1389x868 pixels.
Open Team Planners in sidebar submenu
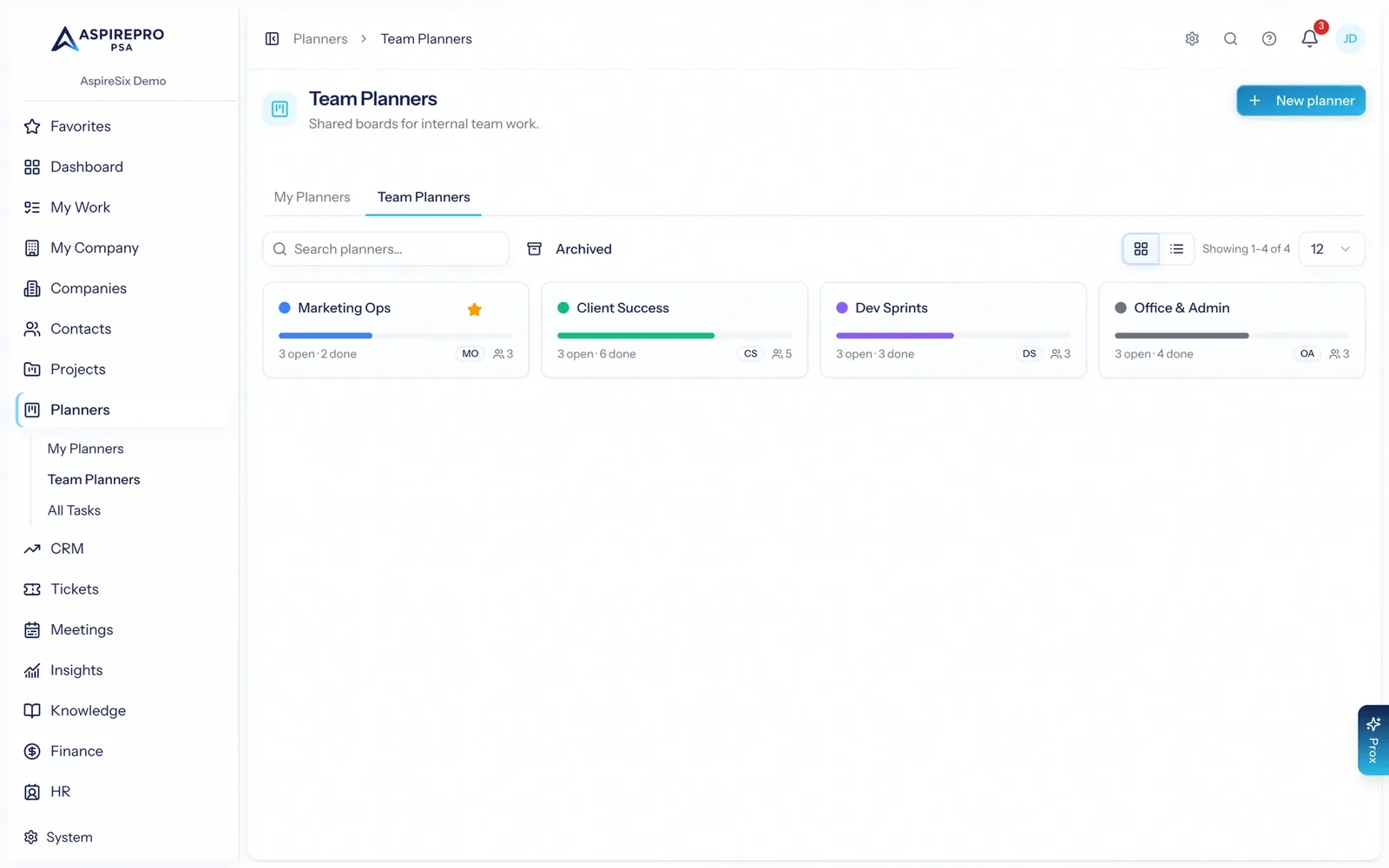click(94, 480)
